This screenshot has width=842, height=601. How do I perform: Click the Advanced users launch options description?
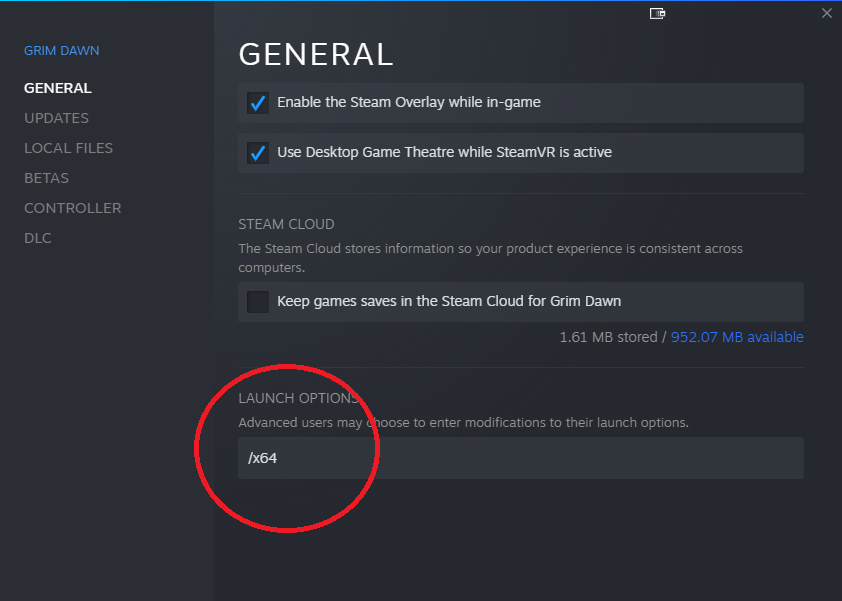(463, 422)
